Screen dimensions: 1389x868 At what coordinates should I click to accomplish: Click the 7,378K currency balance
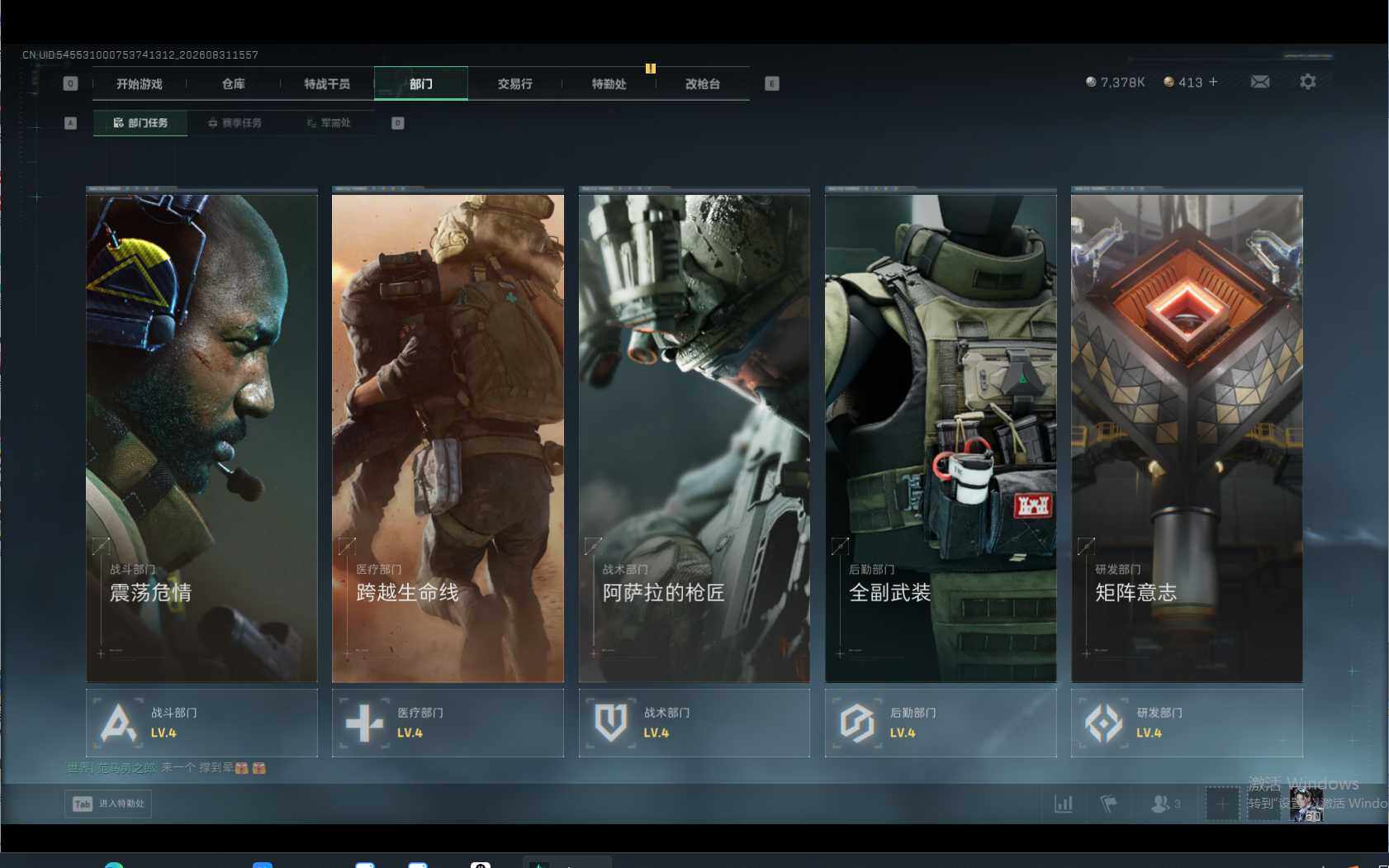tap(1116, 83)
